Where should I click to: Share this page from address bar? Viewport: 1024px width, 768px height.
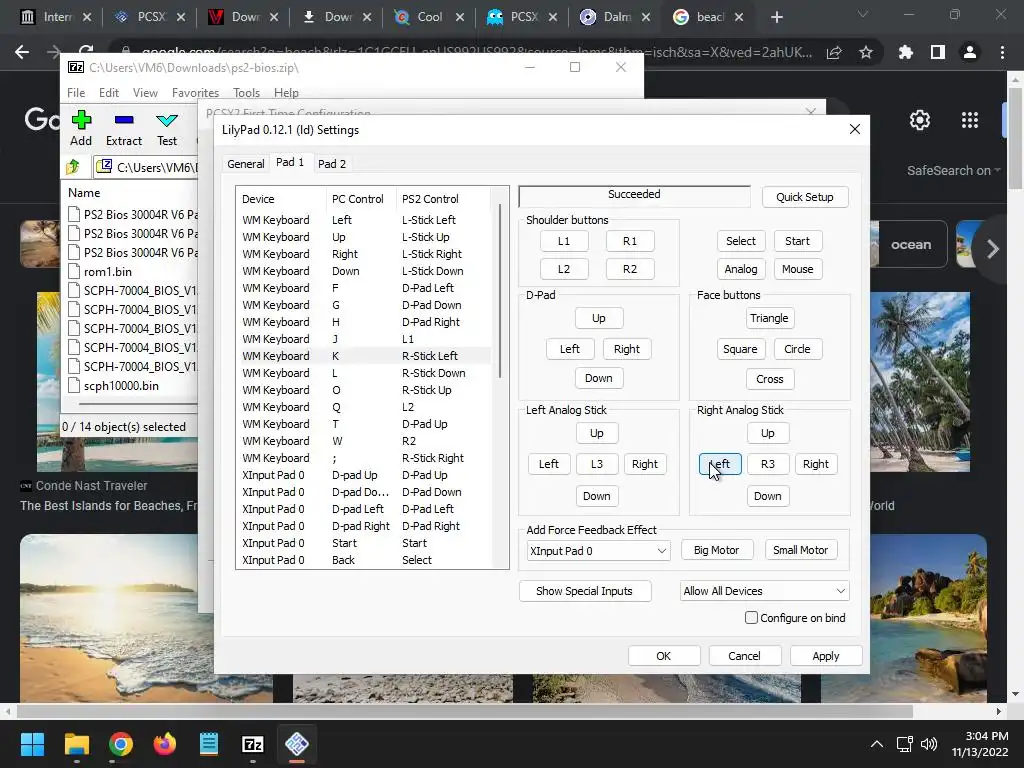(834, 52)
